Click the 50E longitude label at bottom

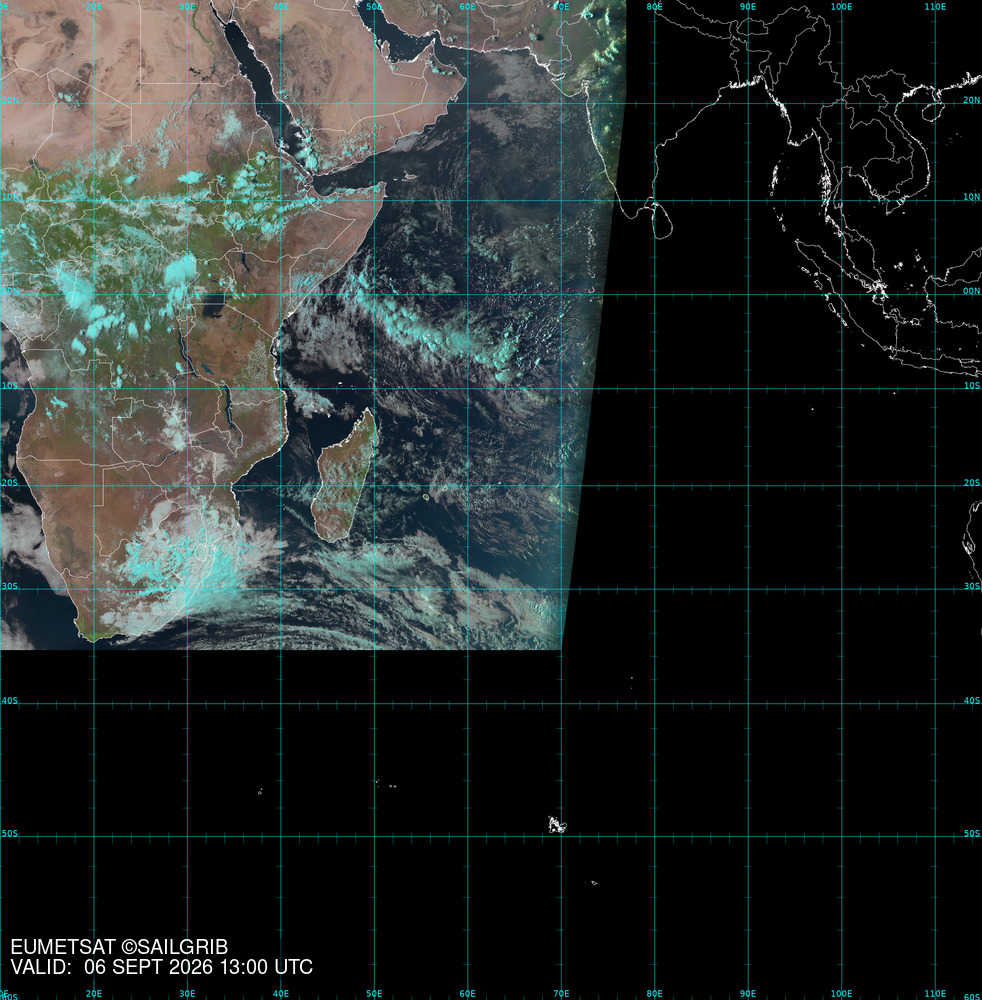tap(374, 994)
